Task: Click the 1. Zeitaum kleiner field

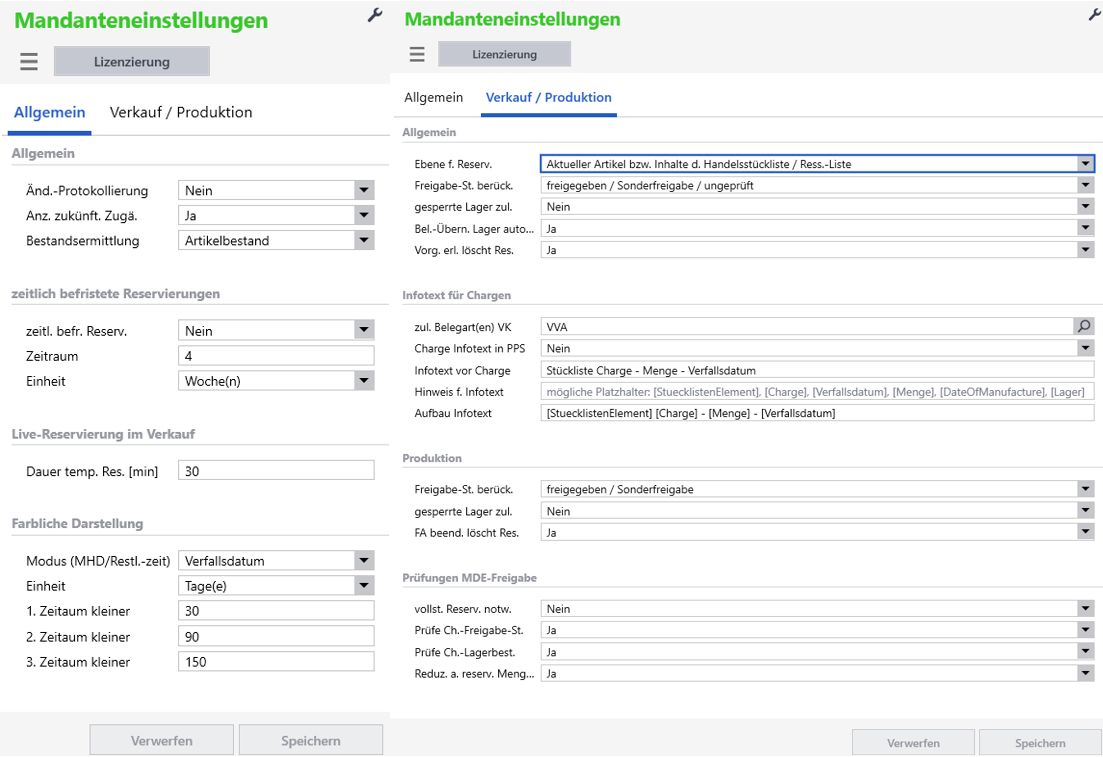Action: pos(276,611)
